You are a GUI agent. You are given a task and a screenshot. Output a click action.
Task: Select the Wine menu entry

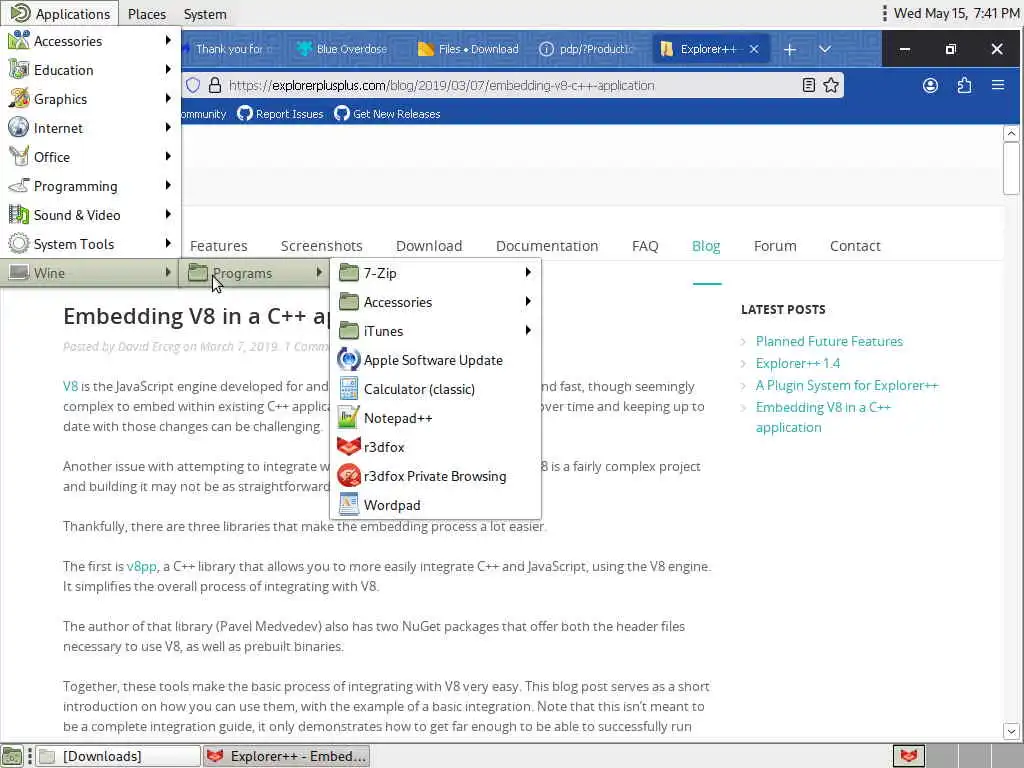[90, 273]
